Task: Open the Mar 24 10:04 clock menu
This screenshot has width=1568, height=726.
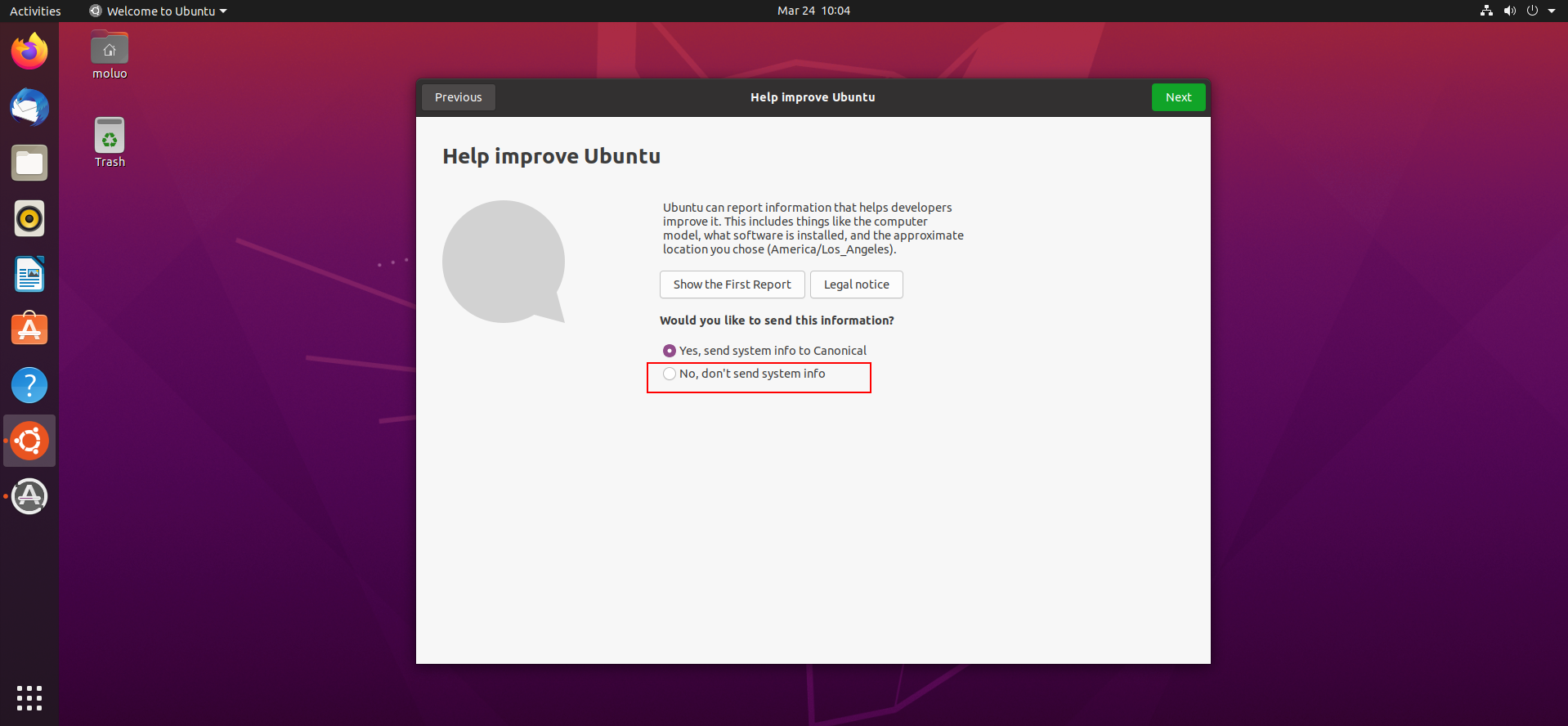Action: point(813,11)
